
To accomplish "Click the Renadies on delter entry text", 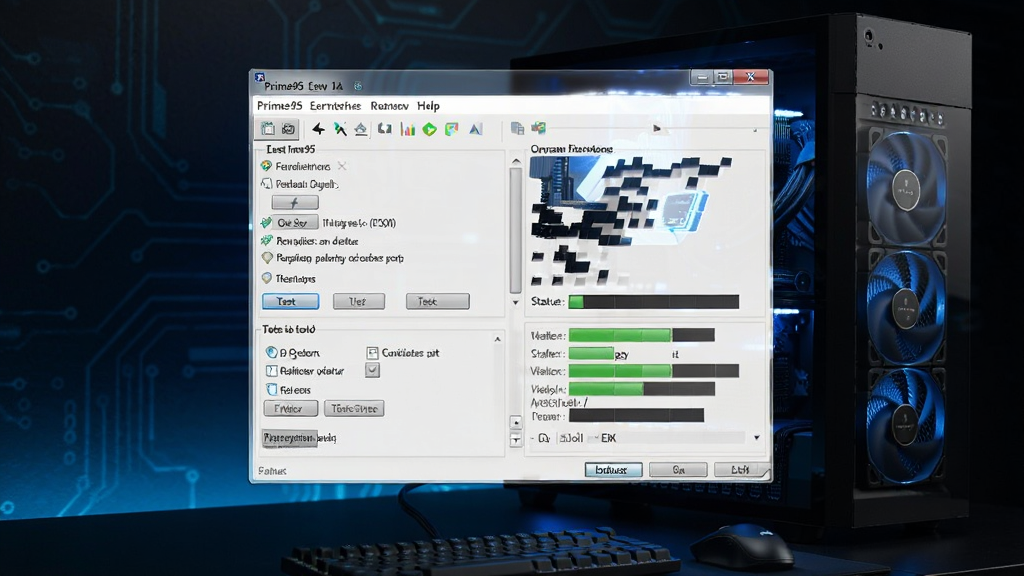I will (317, 241).
